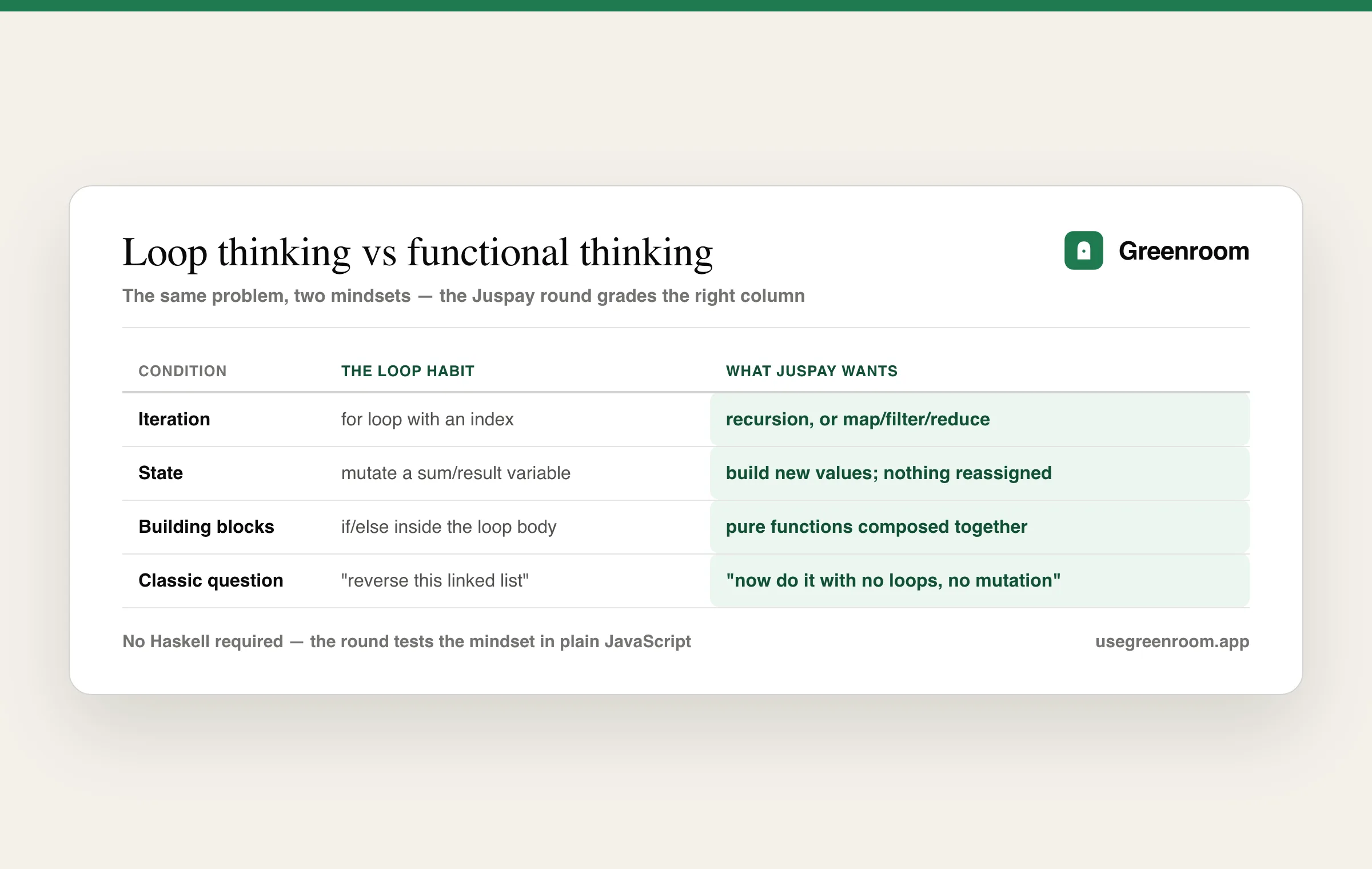The height and width of the screenshot is (869, 1372).
Task: Click the Greenroom brand name
Action: pyautogui.click(x=1183, y=251)
